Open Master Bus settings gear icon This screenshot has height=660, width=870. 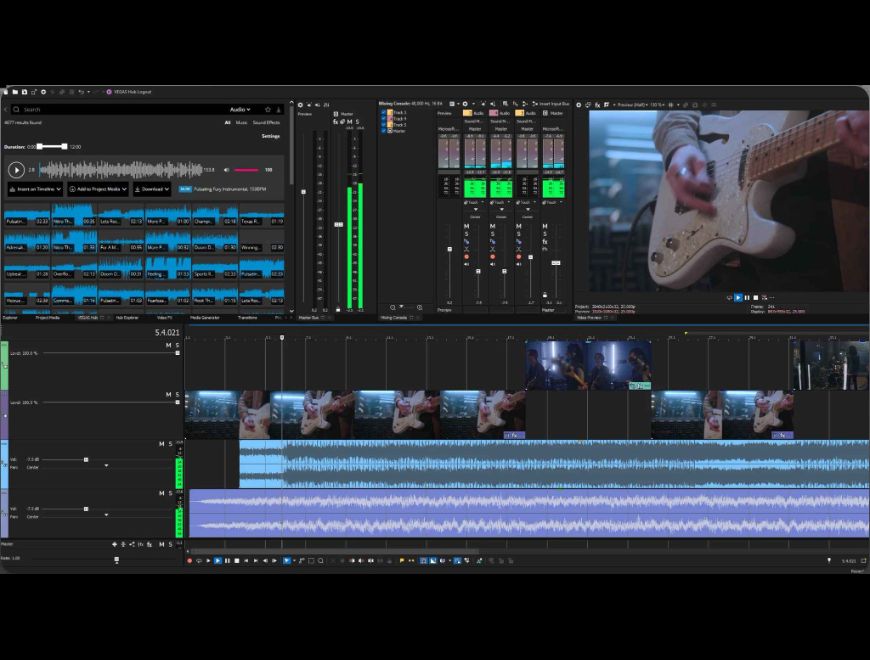coord(301,105)
